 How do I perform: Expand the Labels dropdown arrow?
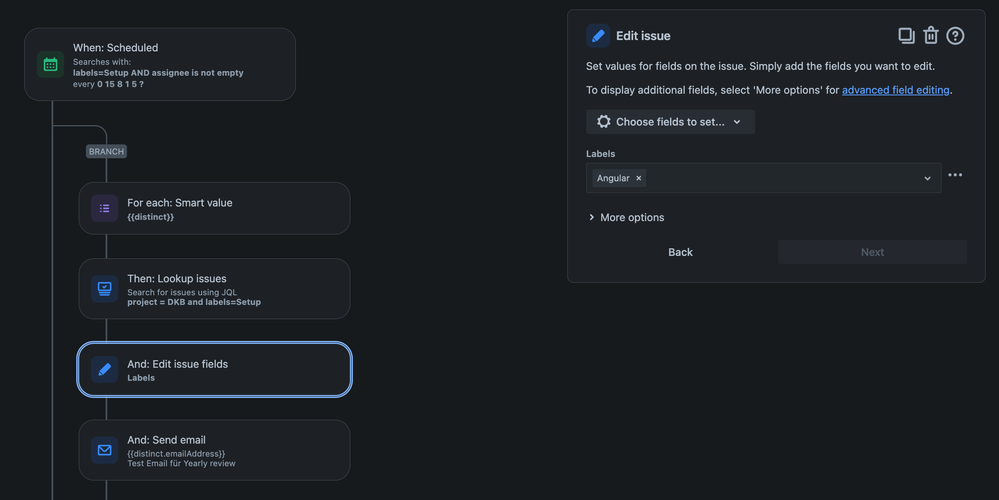[927, 178]
